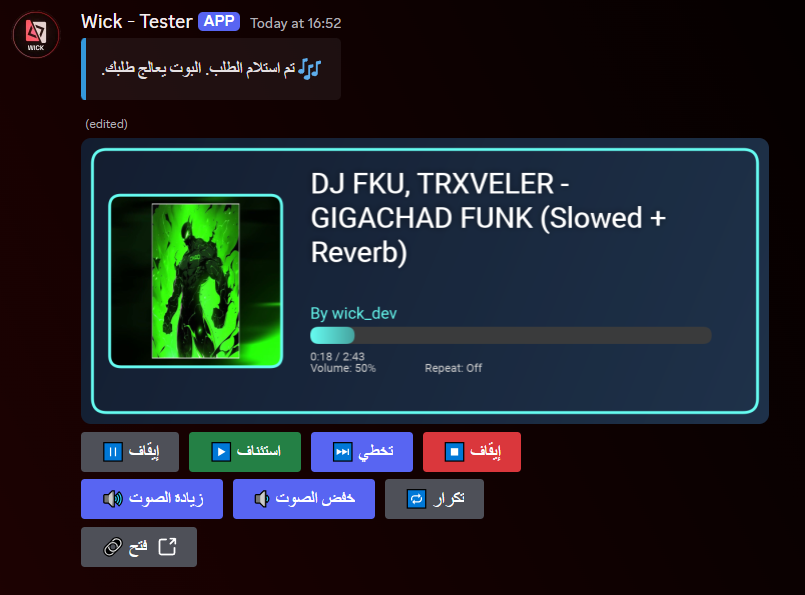Screen dimensions: 805x595
Task: Click the song progress bar
Action: click(x=511, y=335)
